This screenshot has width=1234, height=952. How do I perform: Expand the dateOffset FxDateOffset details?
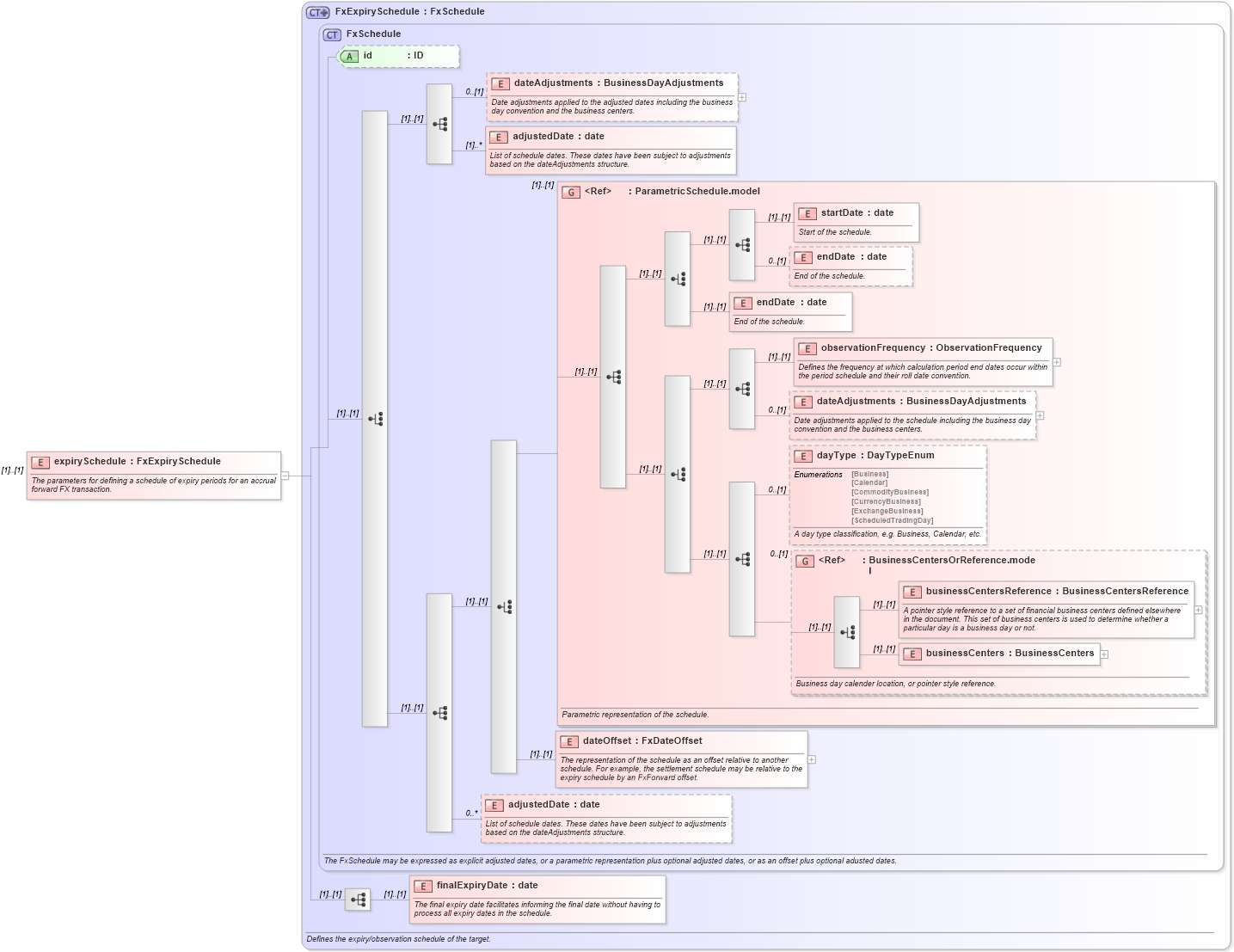812,759
